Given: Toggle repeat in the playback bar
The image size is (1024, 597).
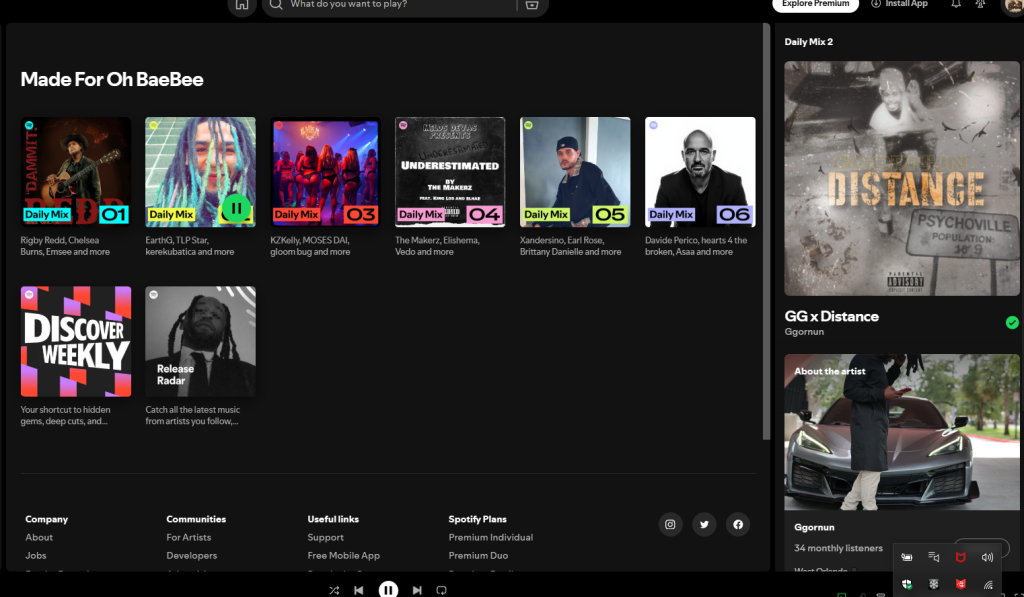Looking at the screenshot, I should [x=441, y=590].
